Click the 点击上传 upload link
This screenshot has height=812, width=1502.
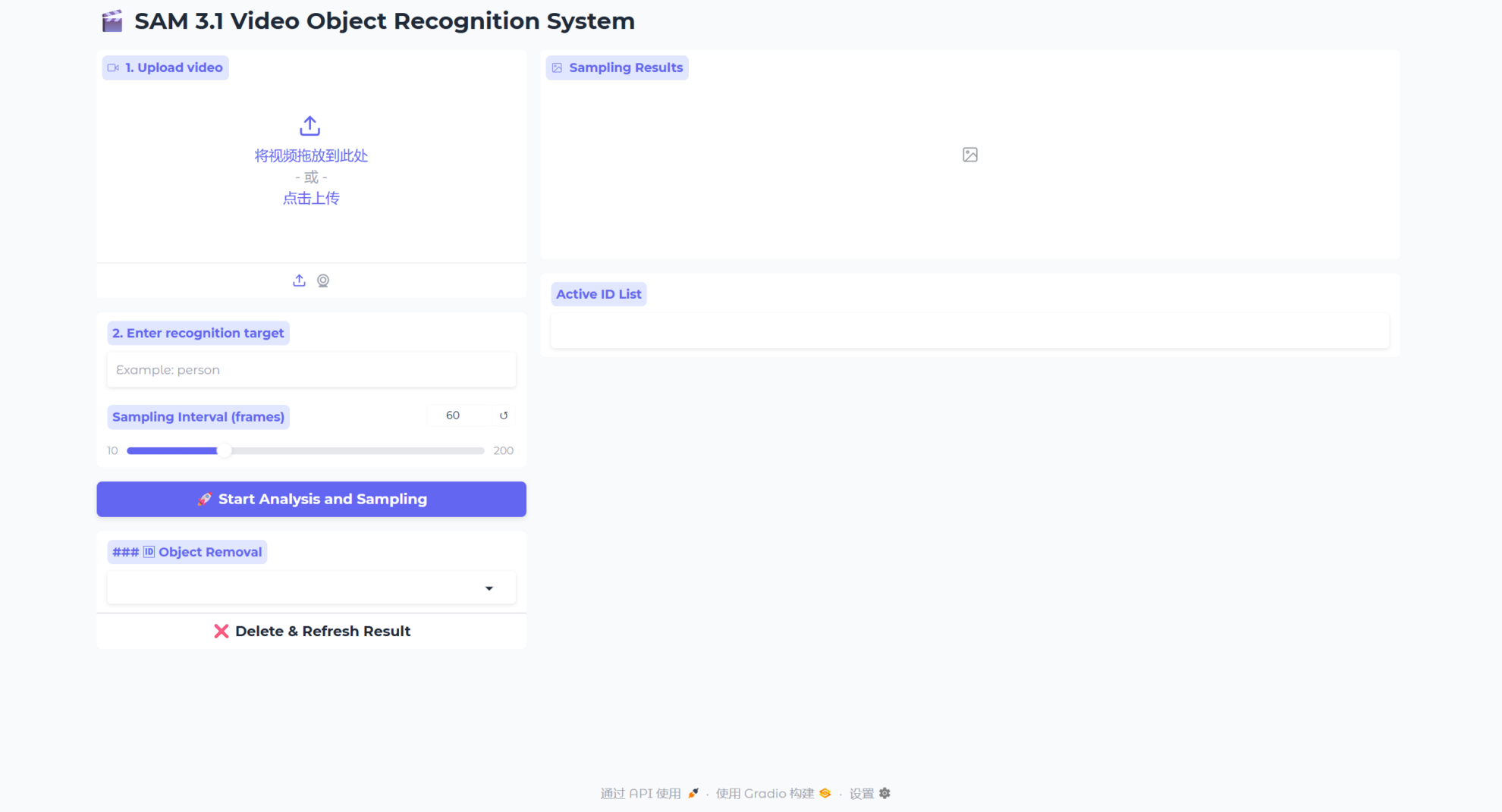pos(311,199)
